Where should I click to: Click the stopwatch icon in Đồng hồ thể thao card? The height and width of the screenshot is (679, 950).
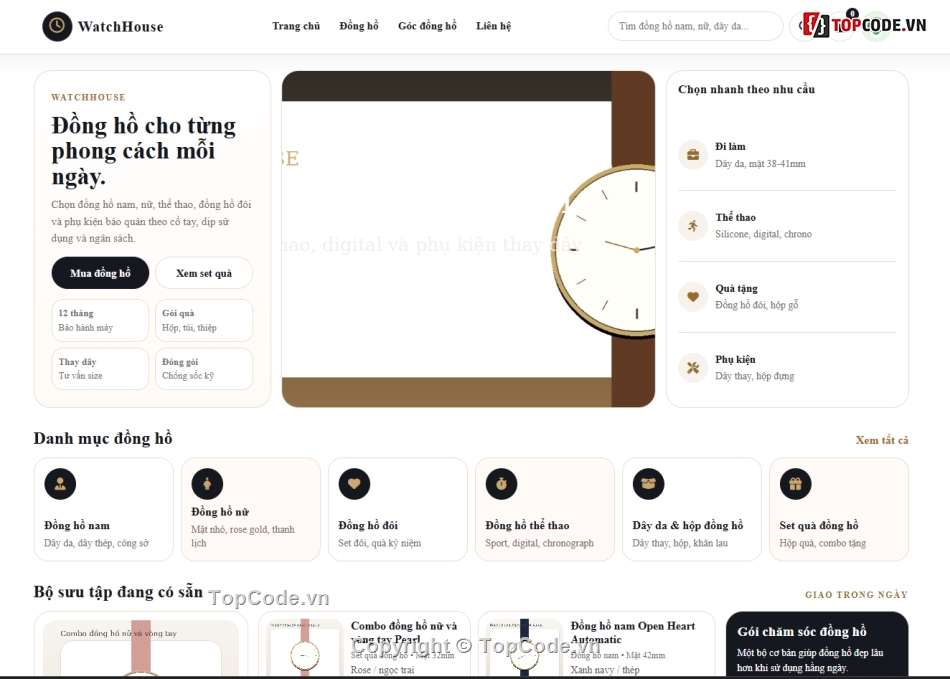point(501,484)
